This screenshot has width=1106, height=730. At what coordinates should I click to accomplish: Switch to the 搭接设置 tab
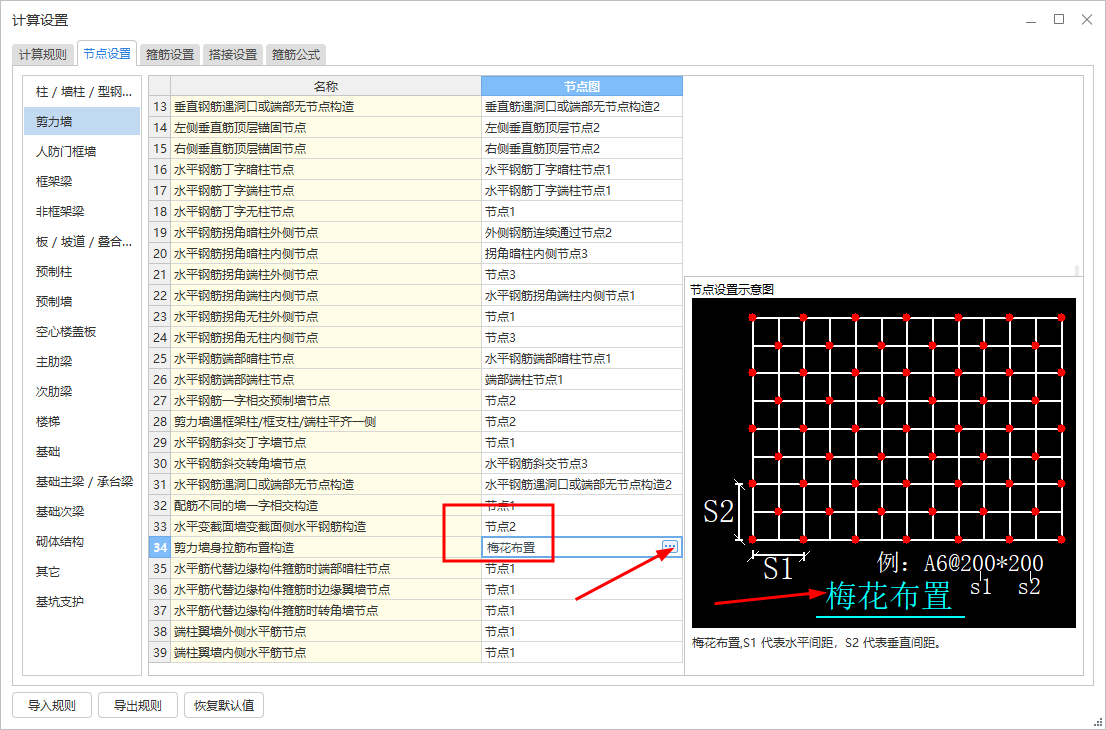pos(233,54)
